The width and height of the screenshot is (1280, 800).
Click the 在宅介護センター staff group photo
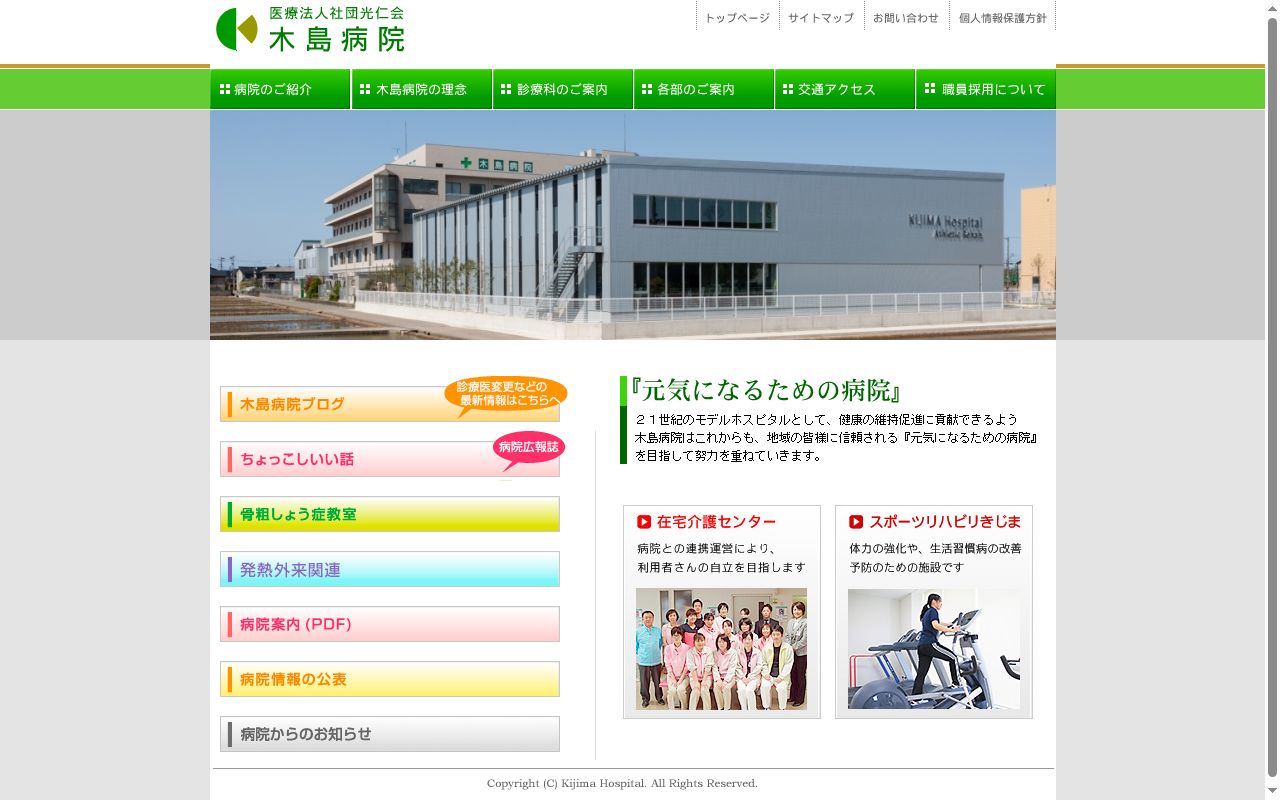[x=721, y=649]
